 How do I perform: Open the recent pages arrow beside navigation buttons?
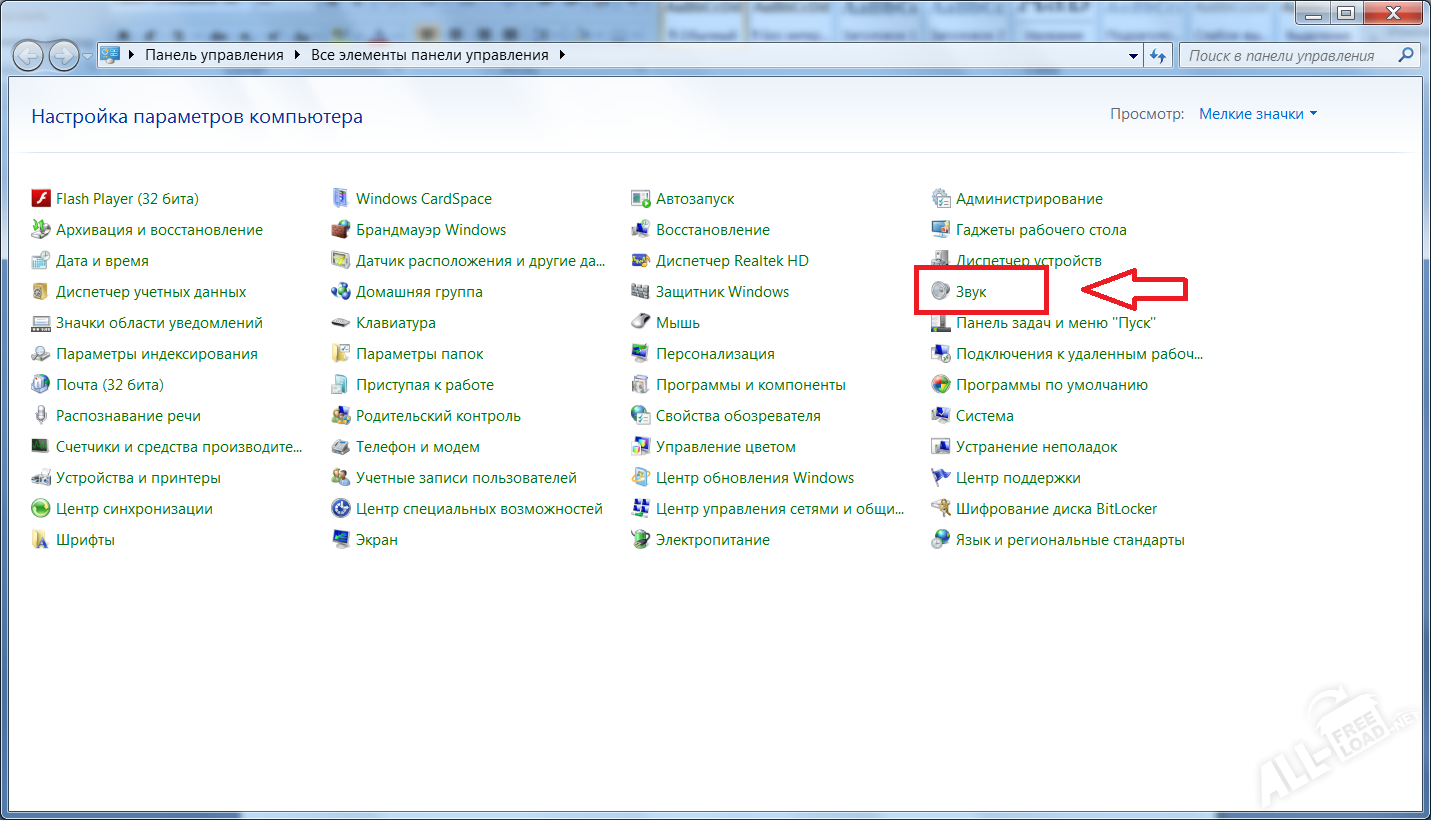point(88,56)
